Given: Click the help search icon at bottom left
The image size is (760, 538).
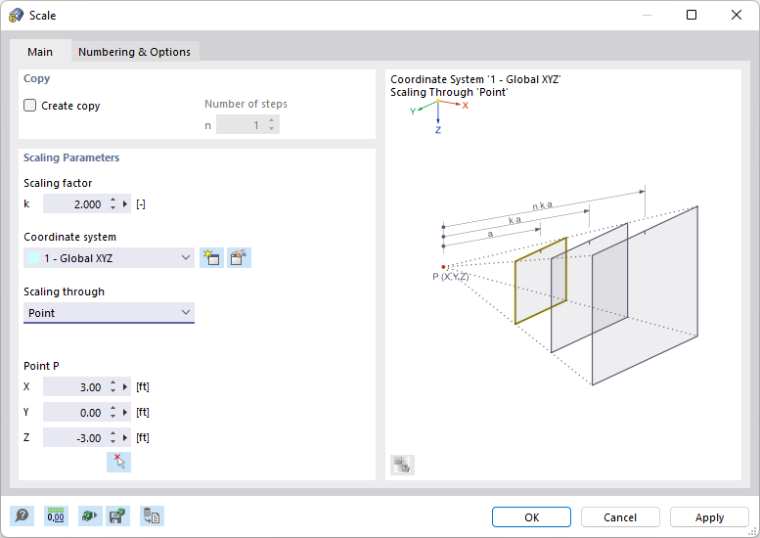Looking at the screenshot, I should pyautogui.click(x=22, y=516).
